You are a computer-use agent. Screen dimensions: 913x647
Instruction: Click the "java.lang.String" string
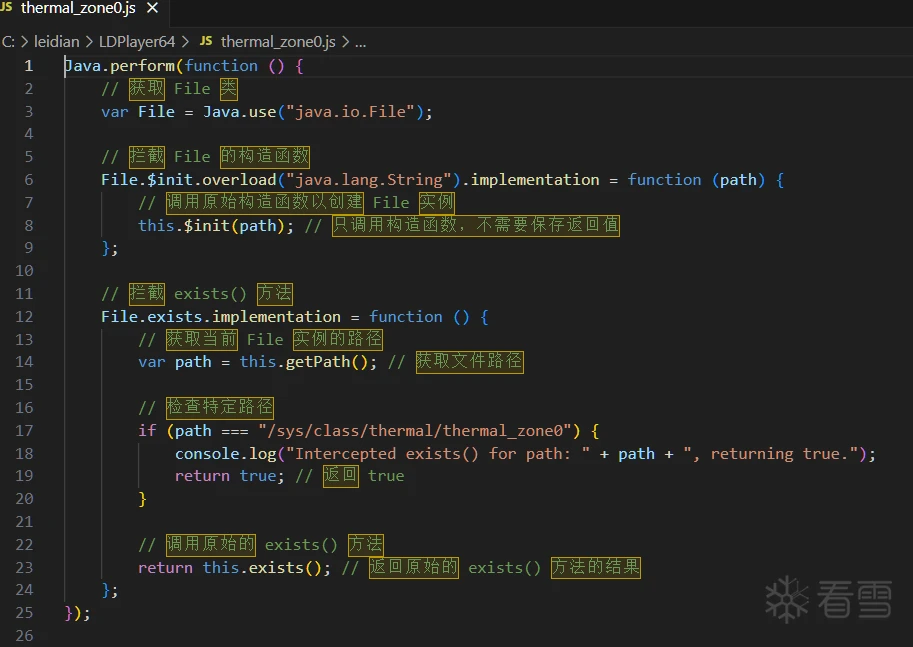click(x=369, y=180)
